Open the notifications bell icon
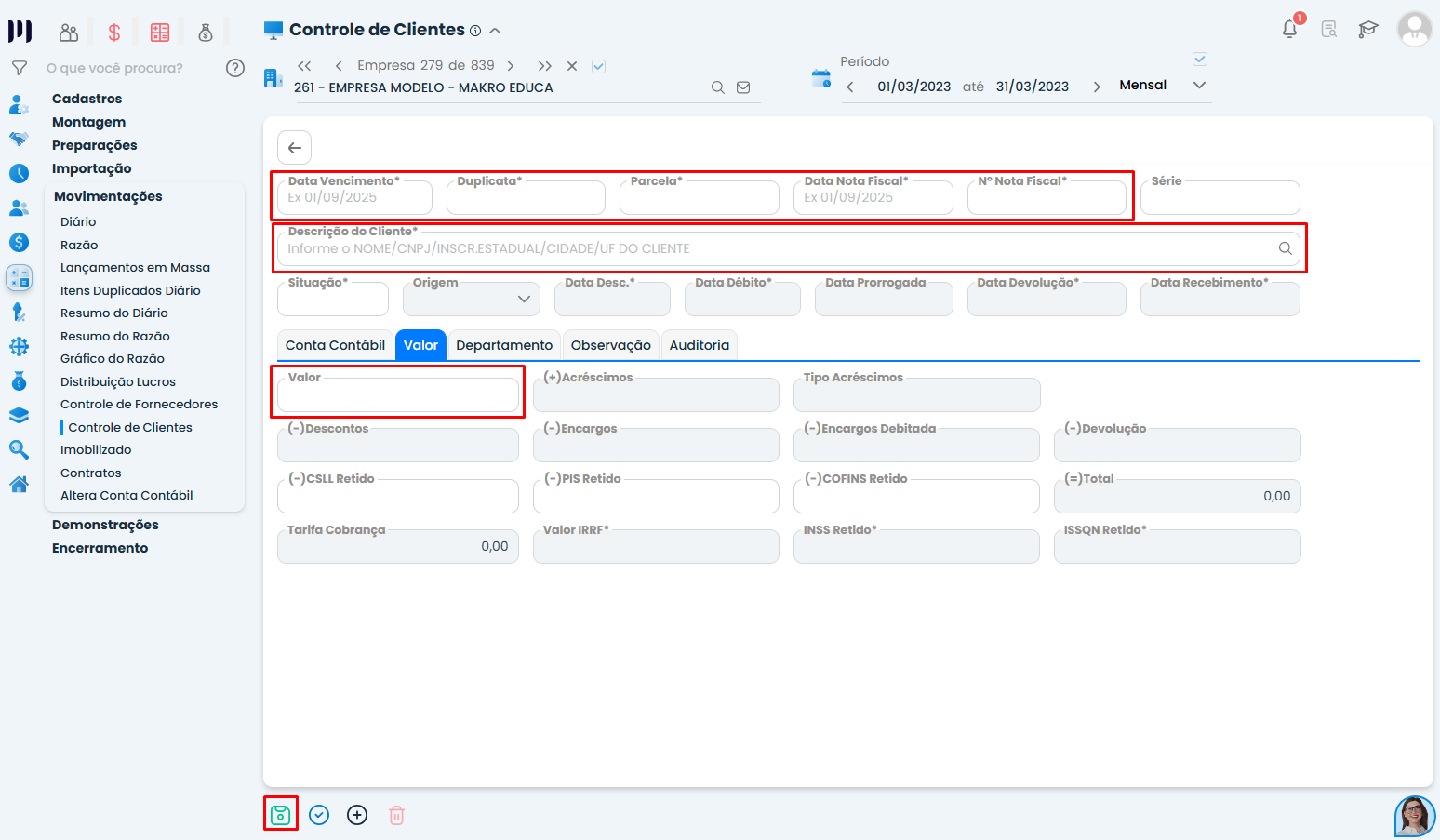 coord(1289,29)
